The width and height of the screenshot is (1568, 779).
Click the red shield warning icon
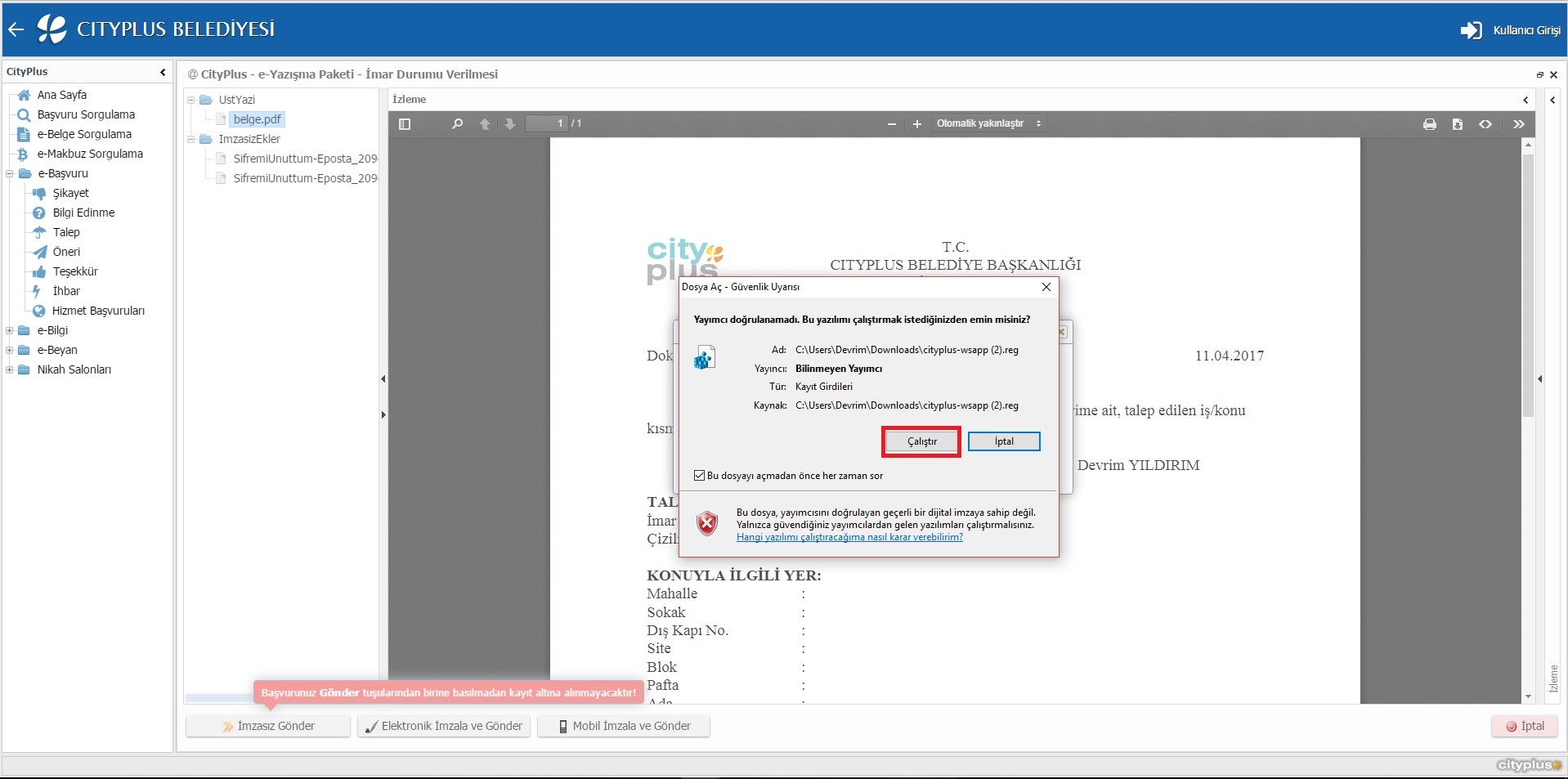coord(707,523)
